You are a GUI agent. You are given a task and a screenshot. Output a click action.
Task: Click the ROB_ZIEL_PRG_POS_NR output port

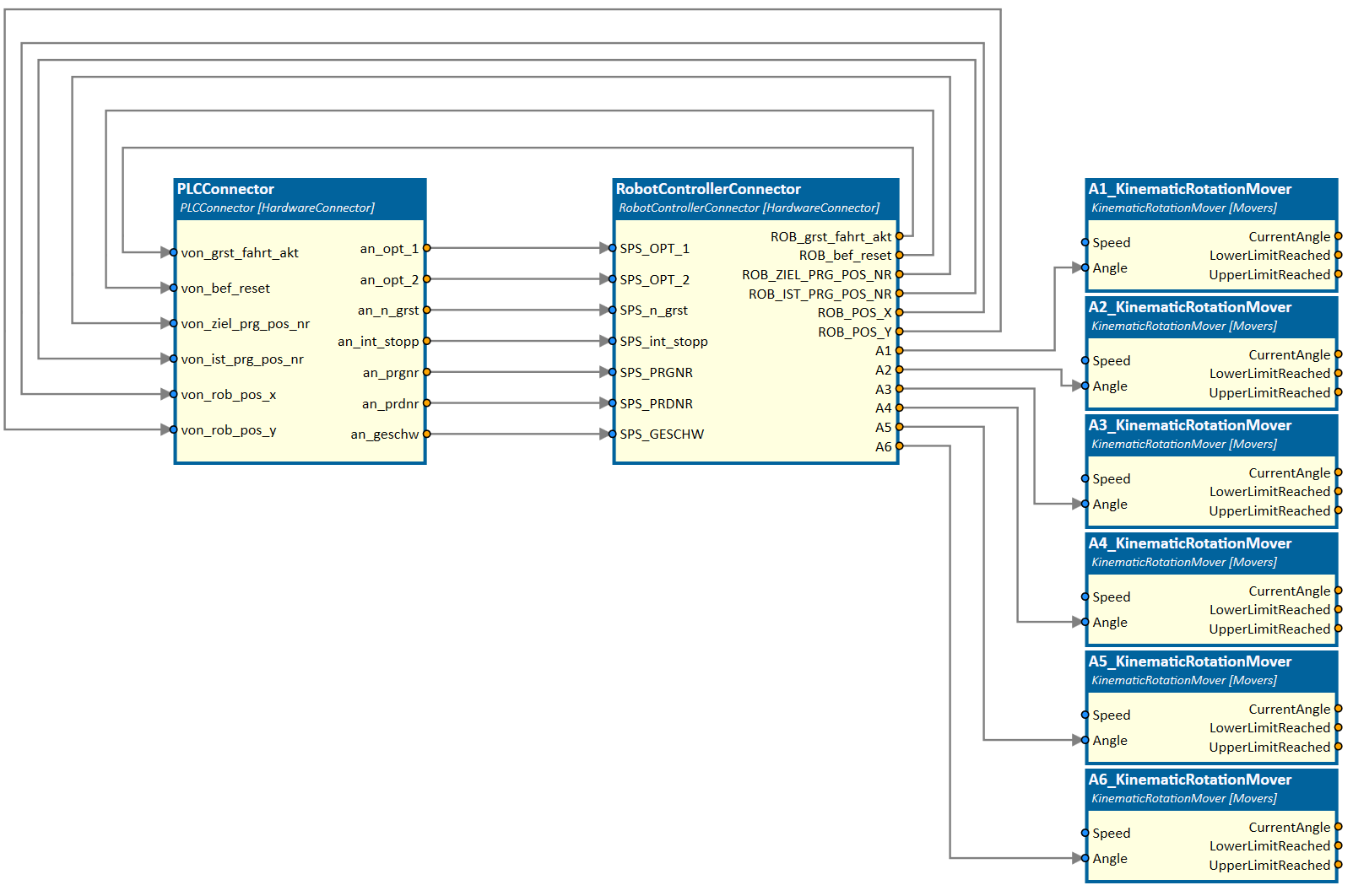point(899,274)
